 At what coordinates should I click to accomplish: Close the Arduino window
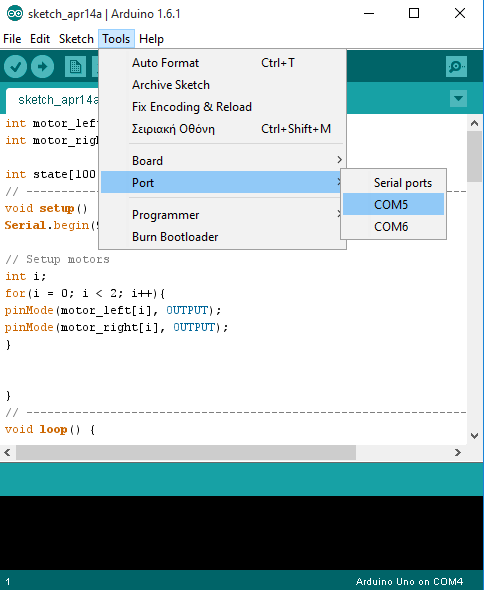(x=460, y=14)
